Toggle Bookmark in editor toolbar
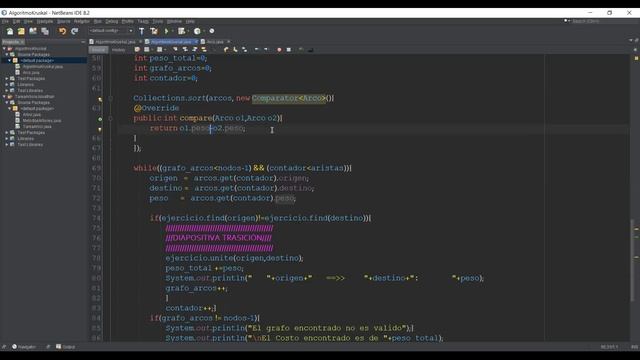This screenshot has width=640, height=360. pos(244,50)
